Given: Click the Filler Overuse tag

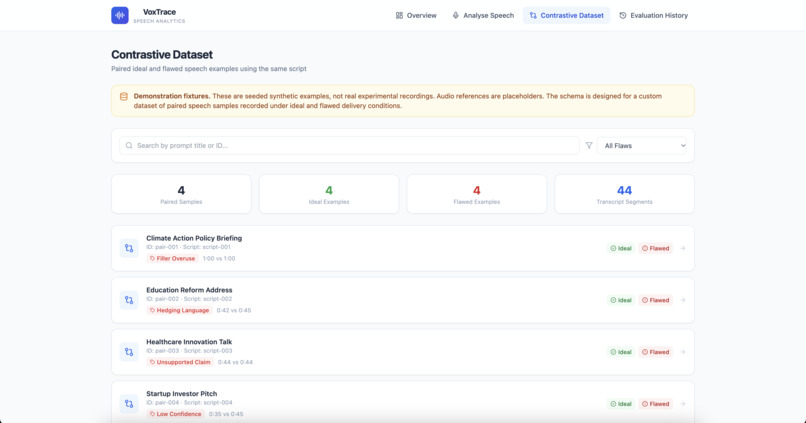Looking at the screenshot, I should [x=172, y=259].
